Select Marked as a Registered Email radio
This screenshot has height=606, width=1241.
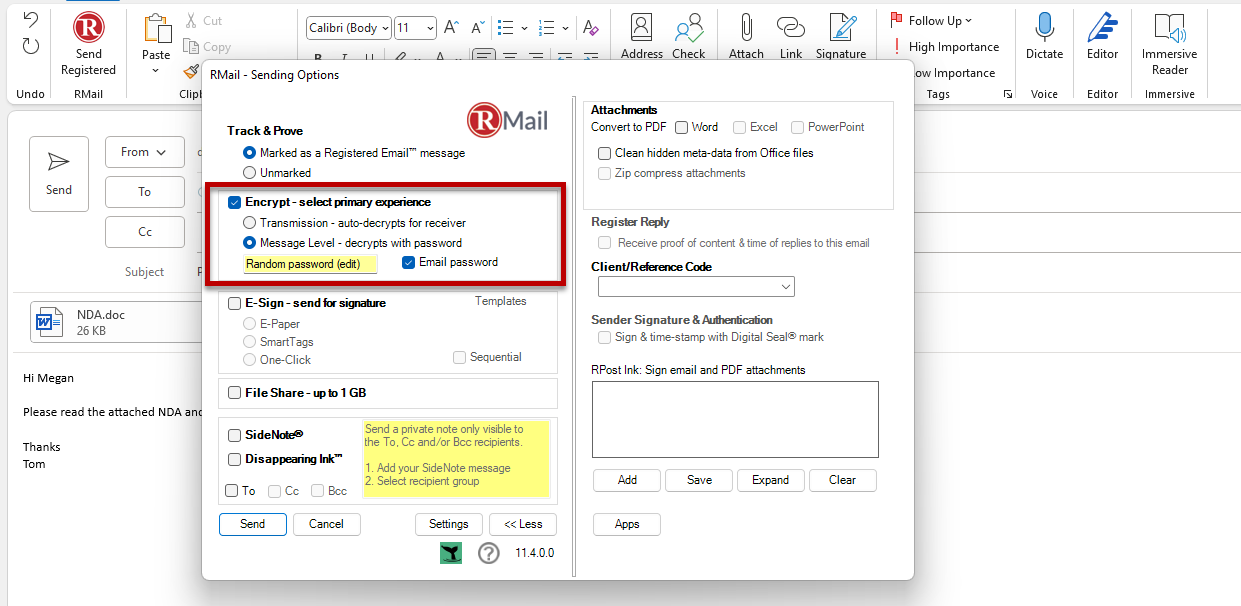(250, 153)
